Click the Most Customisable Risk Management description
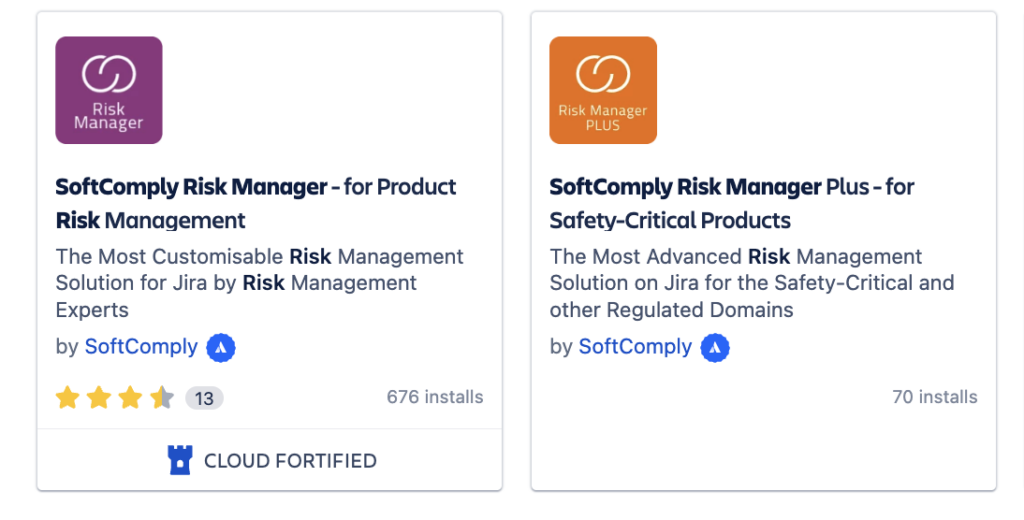Image resolution: width=1024 pixels, height=520 pixels. (x=259, y=283)
